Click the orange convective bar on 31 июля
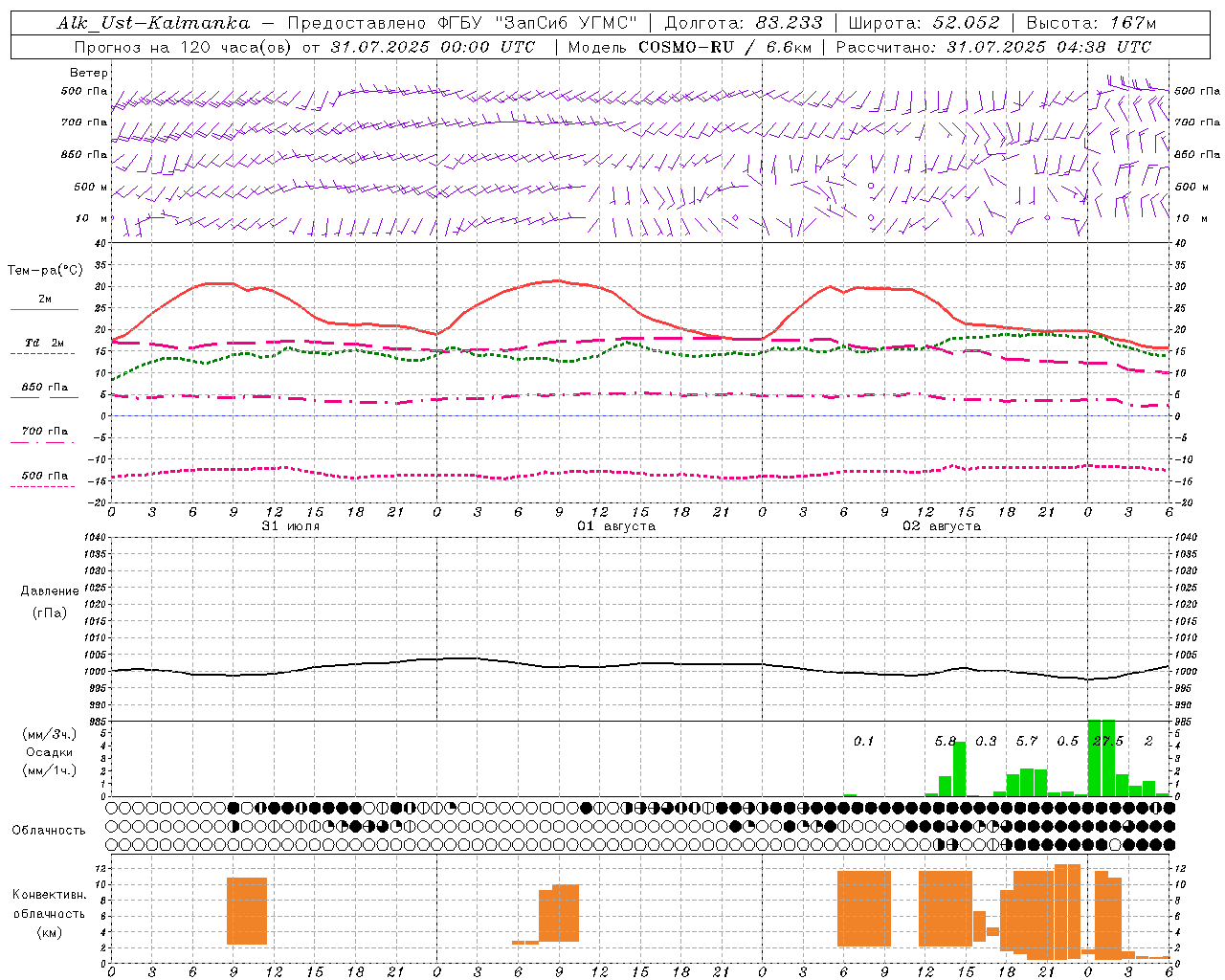Screen dimensions: 1225x980 [x=247, y=911]
